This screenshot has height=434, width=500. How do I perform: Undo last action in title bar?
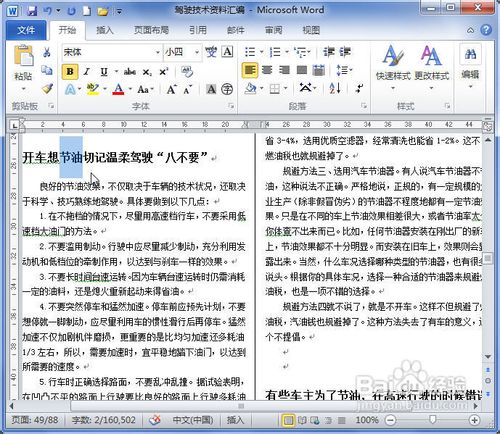pos(48,11)
